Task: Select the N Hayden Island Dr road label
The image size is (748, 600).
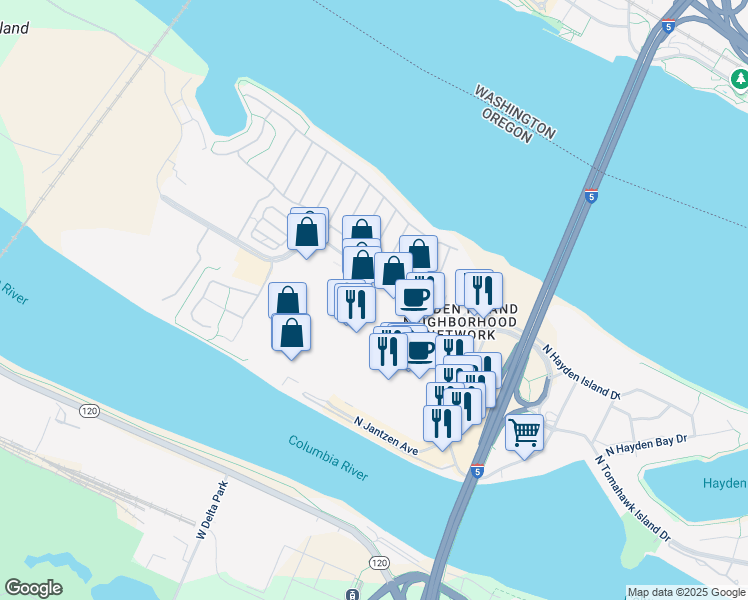Action: click(581, 372)
